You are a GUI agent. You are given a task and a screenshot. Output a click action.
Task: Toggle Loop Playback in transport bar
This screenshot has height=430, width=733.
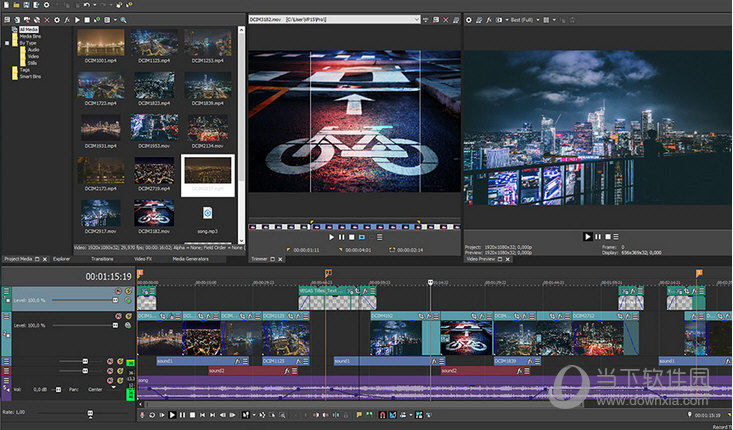click(152, 415)
